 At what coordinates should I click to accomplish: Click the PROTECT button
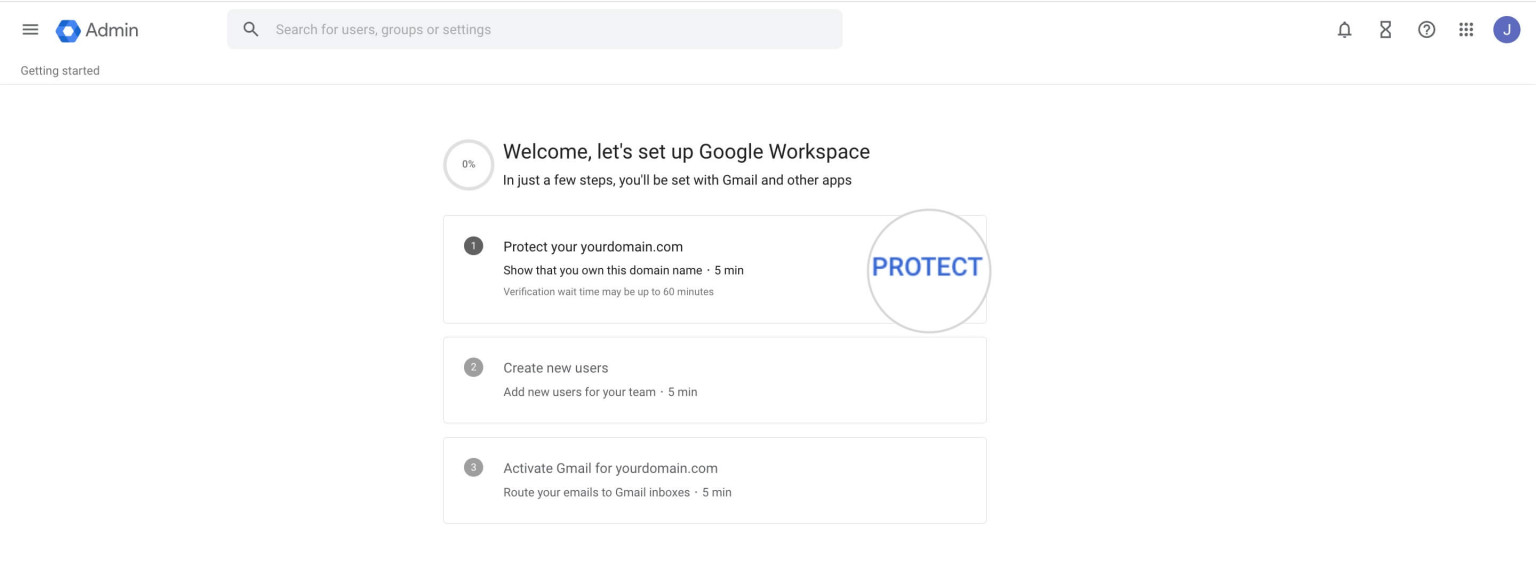927,267
